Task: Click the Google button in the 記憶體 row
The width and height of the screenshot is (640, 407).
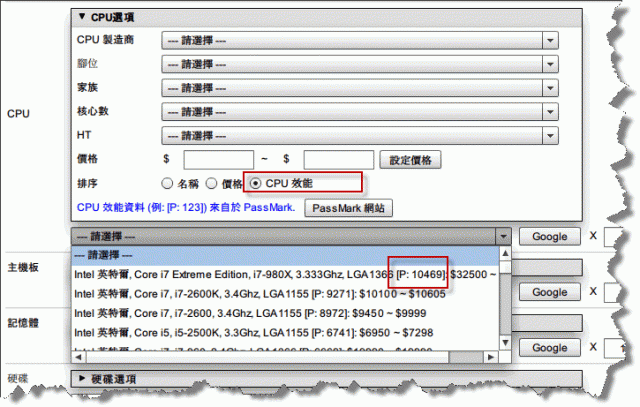Action: click(x=549, y=348)
